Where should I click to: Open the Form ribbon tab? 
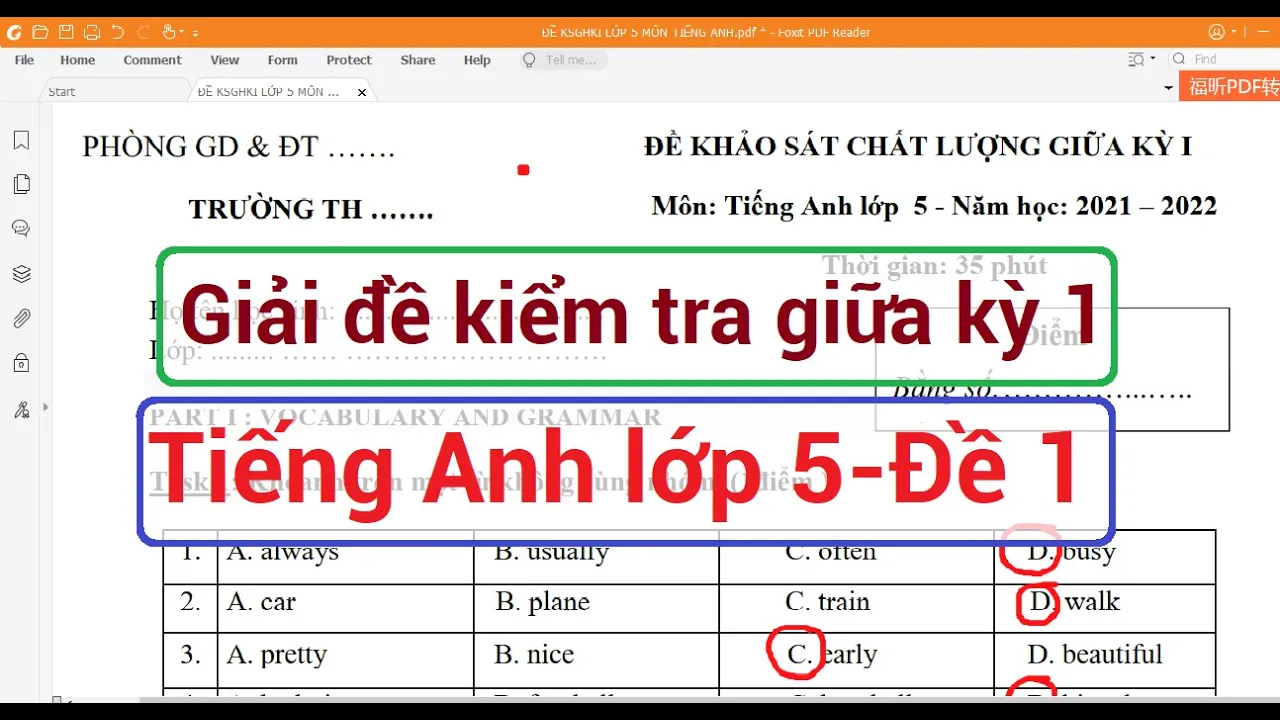[283, 60]
